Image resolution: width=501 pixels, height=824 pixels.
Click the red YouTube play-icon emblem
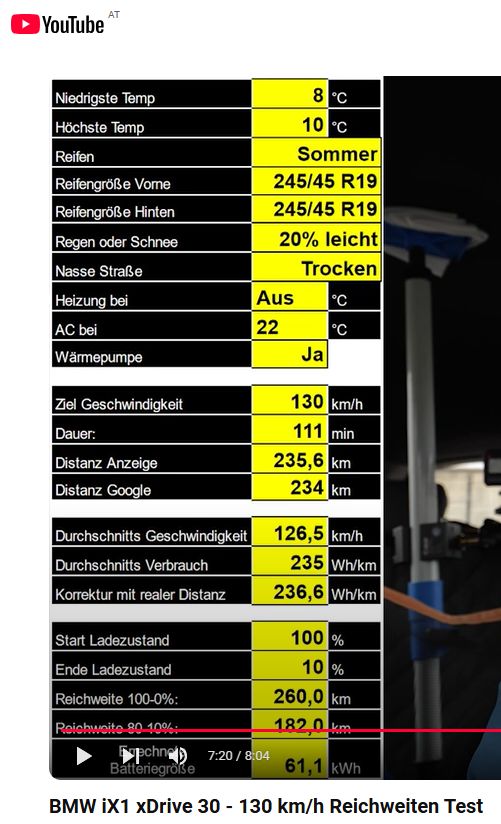point(25,24)
